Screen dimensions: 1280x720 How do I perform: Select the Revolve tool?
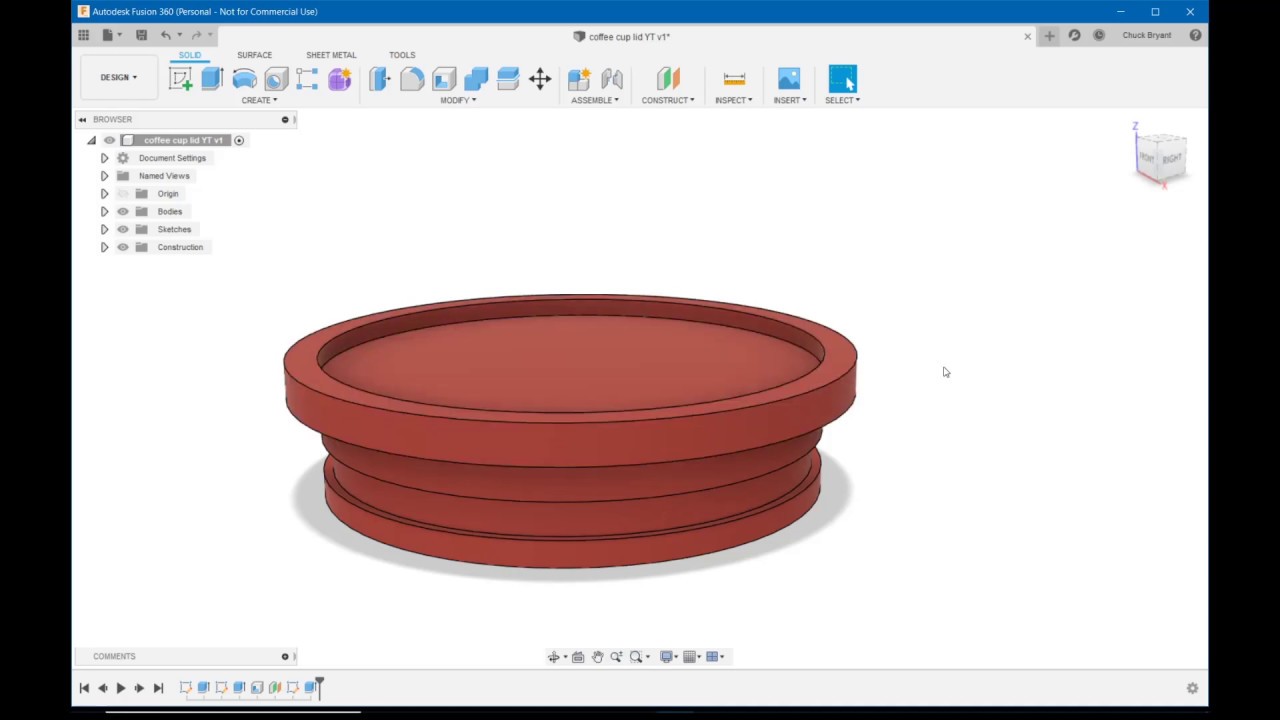244,79
